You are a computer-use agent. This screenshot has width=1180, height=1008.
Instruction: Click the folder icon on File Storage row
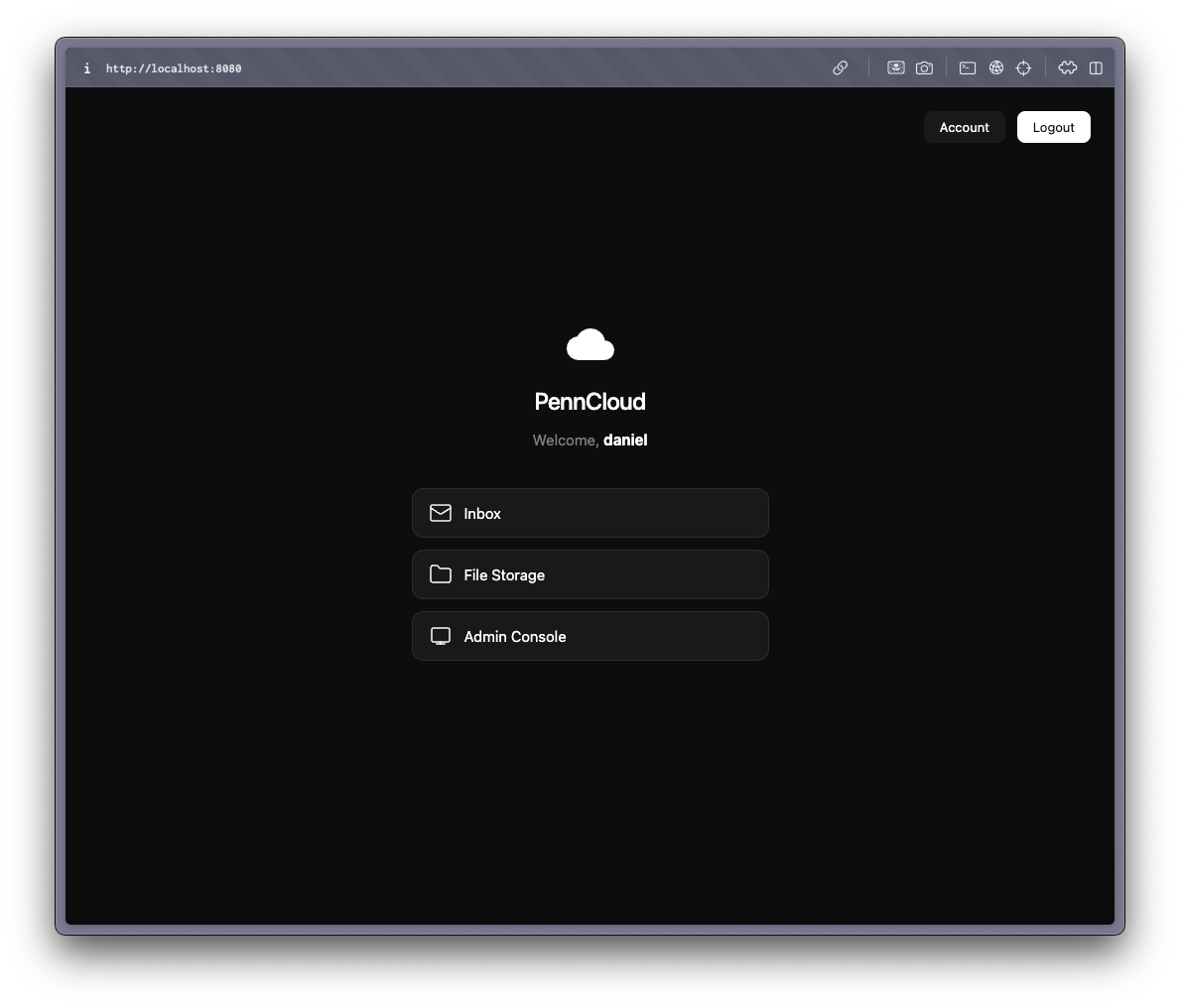440,574
